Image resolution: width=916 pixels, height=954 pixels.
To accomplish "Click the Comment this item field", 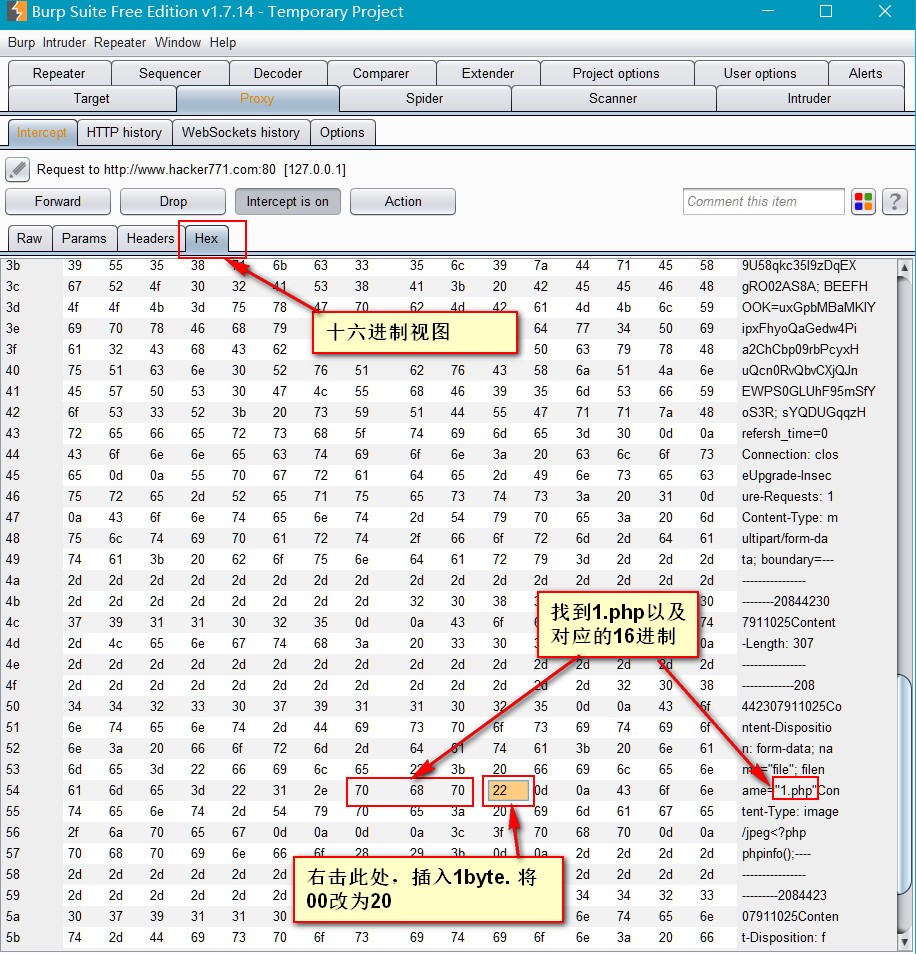I will tap(763, 201).
